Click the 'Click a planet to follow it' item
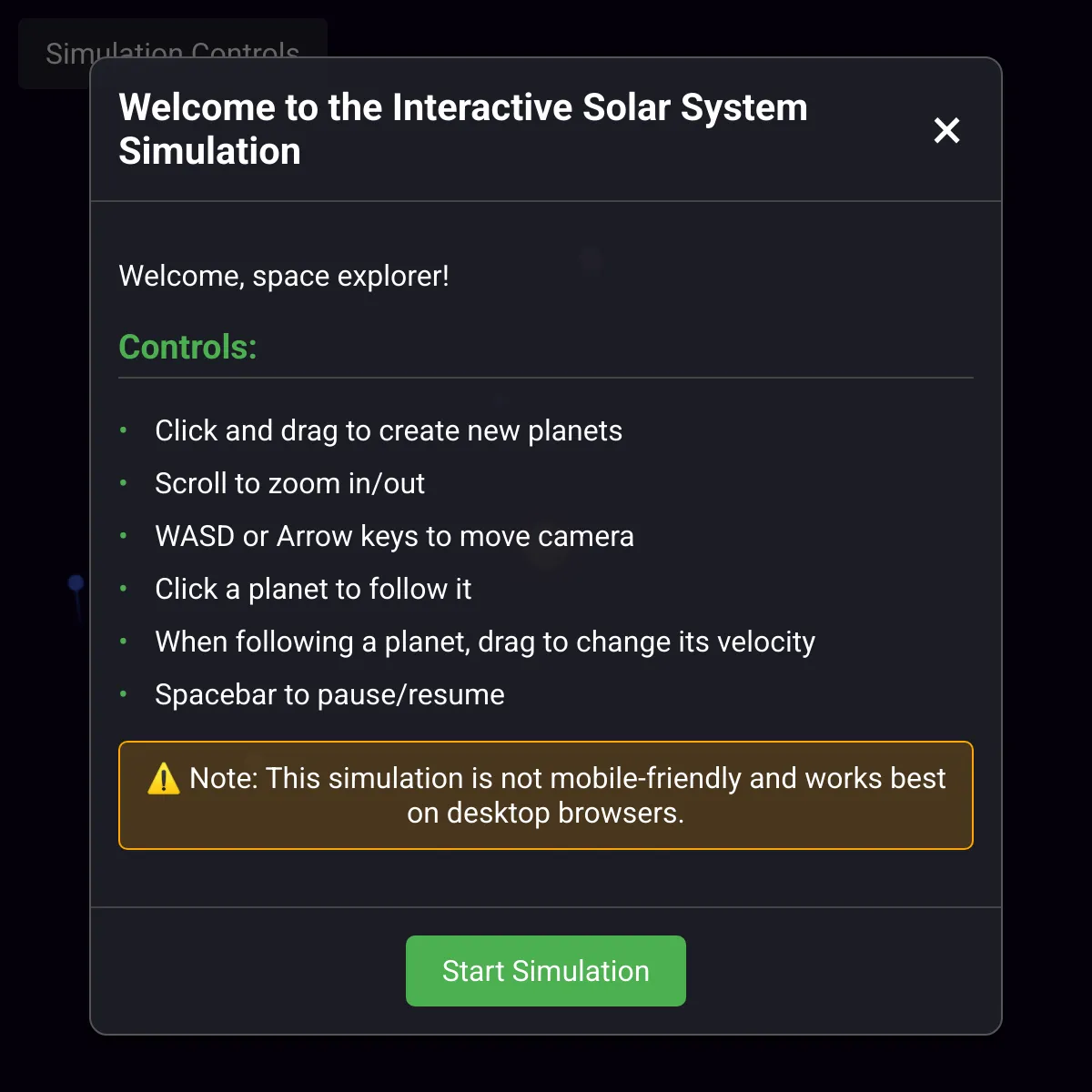Image resolution: width=1092 pixels, height=1092 pixels. coord(313,589)
